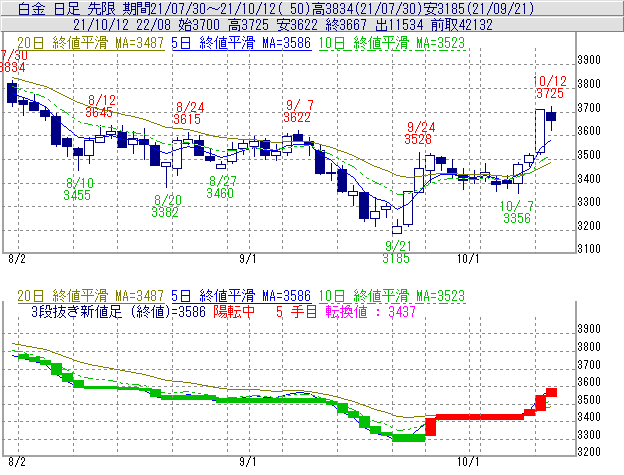Select lower chart 20日 終値平滑 MA=3487 legend

90,296
